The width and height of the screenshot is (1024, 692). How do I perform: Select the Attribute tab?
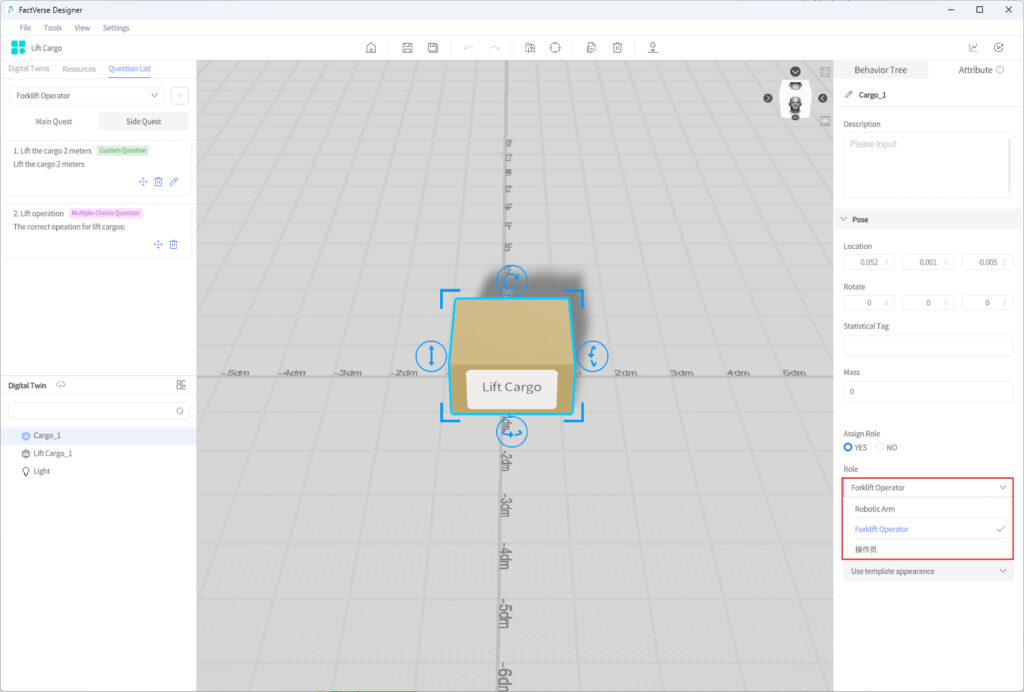(975, 70)
